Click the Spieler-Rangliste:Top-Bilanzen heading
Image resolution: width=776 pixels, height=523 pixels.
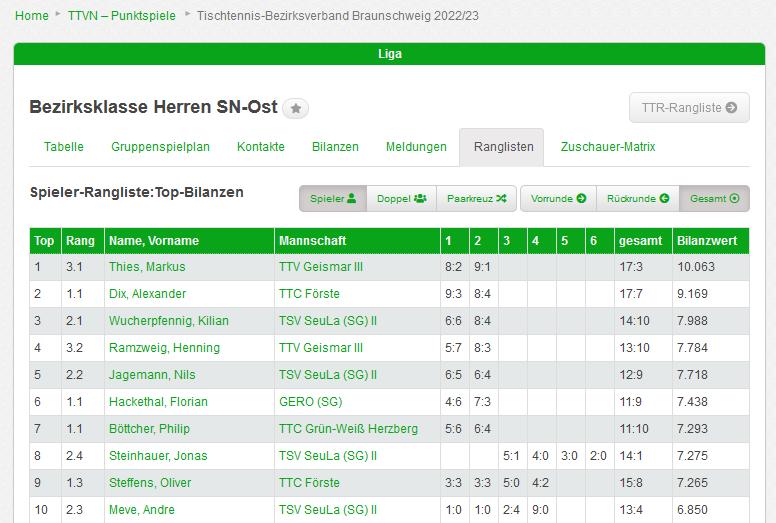pyautogui.click(x=137, y=192)
